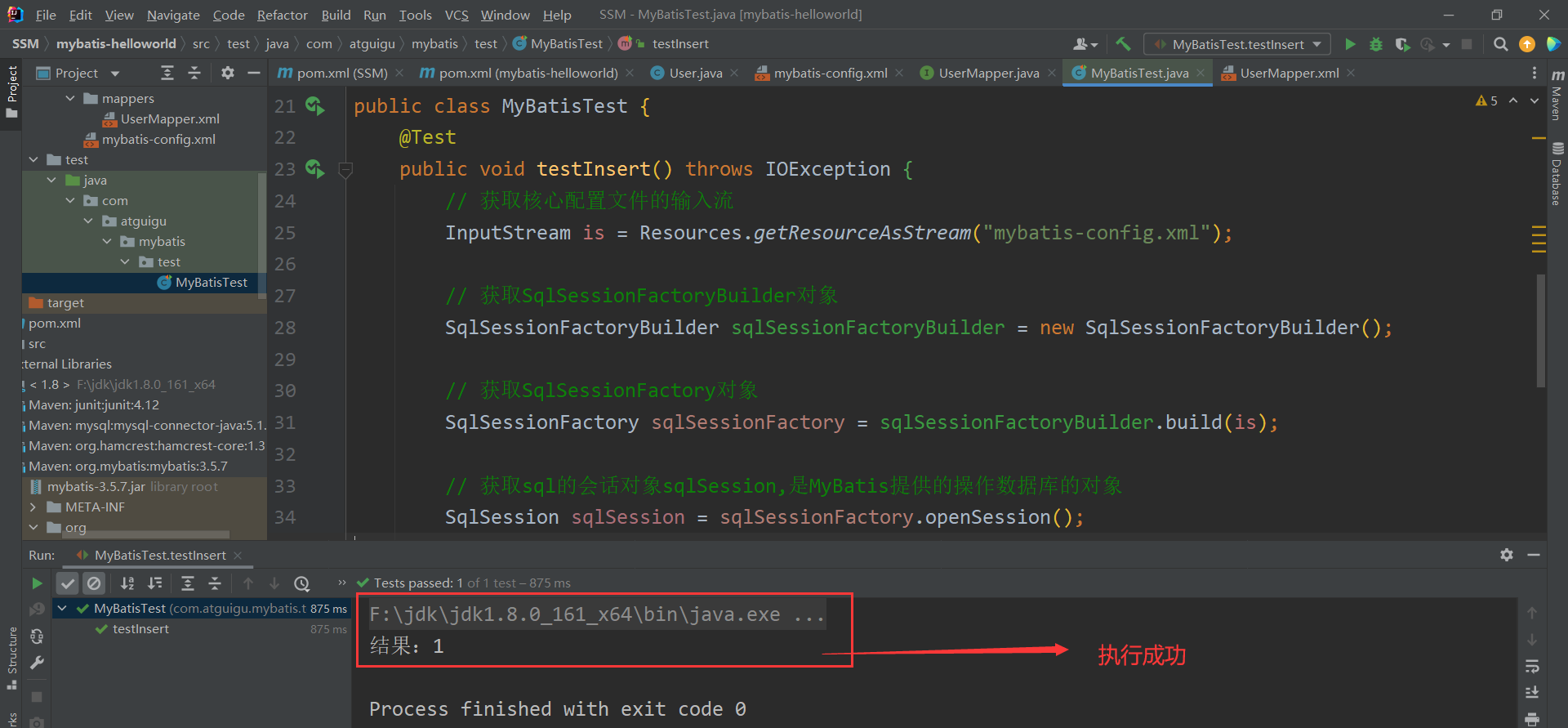Open the profiler run options dropdown arrow
Viewport: 1568px width, 728px height.
1446,45
